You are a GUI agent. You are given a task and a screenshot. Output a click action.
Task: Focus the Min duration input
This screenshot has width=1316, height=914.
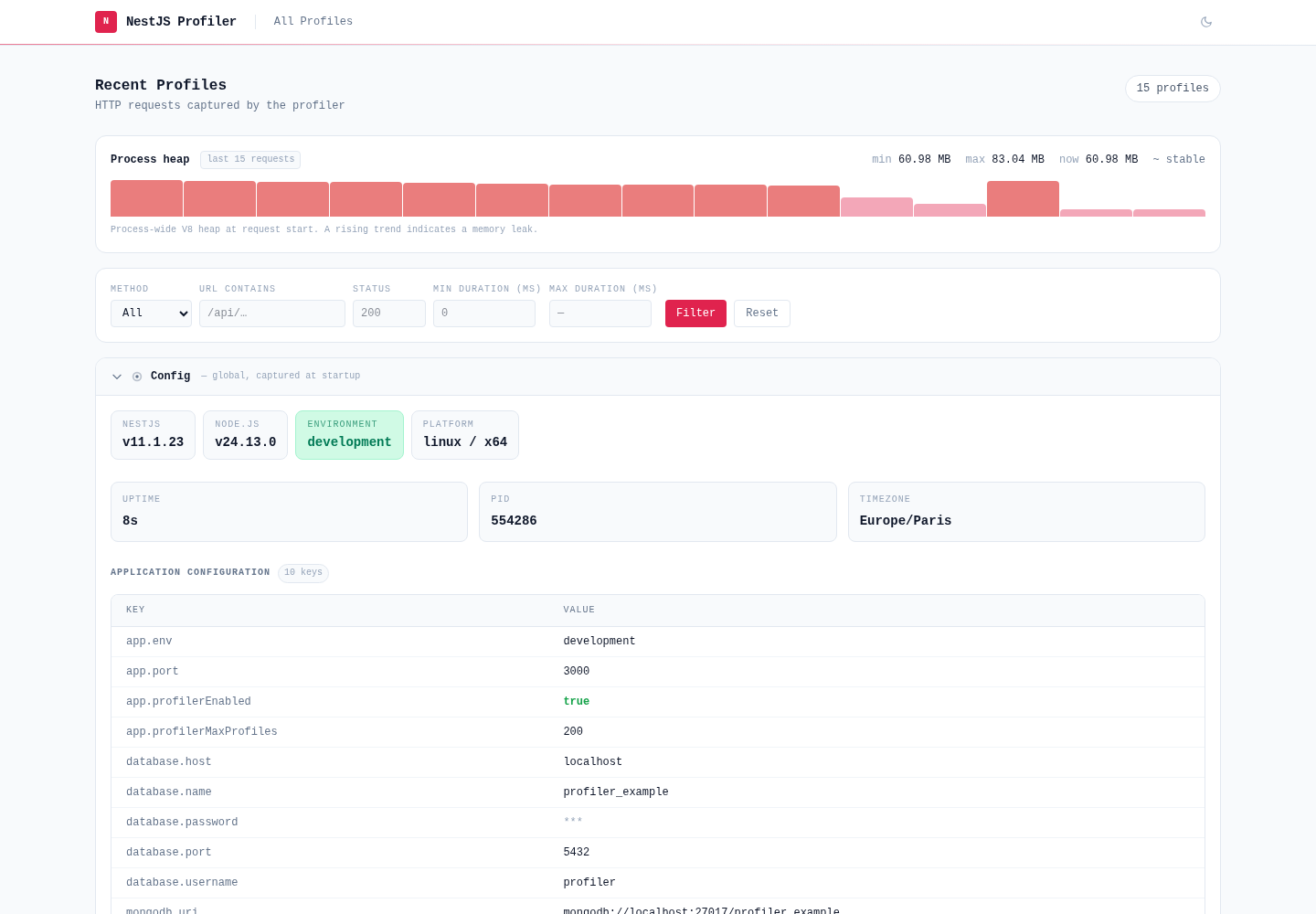[484, 314]
